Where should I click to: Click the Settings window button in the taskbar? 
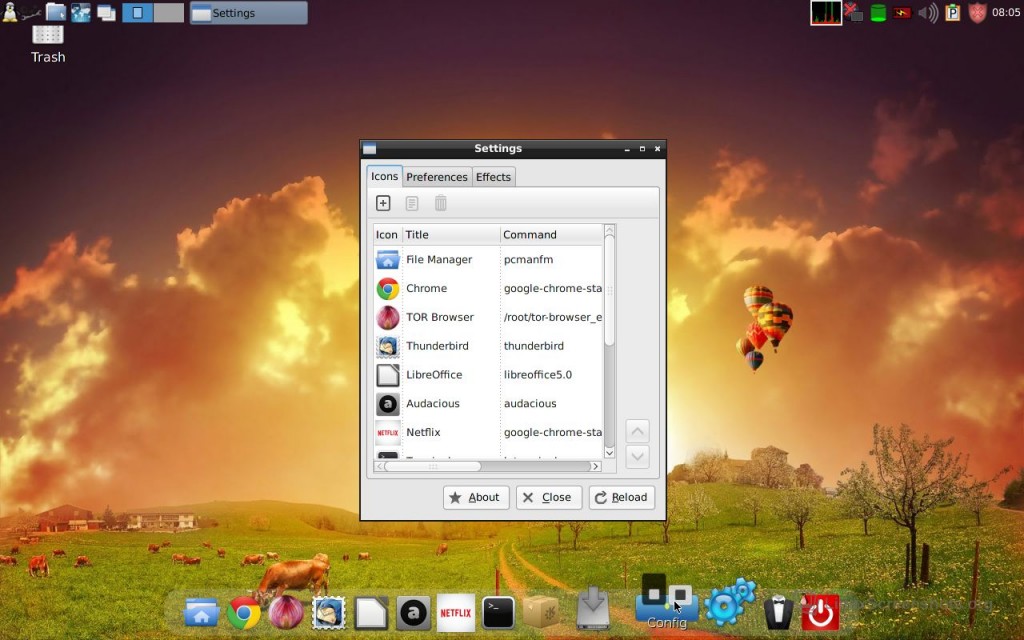[x=248, y=13]
